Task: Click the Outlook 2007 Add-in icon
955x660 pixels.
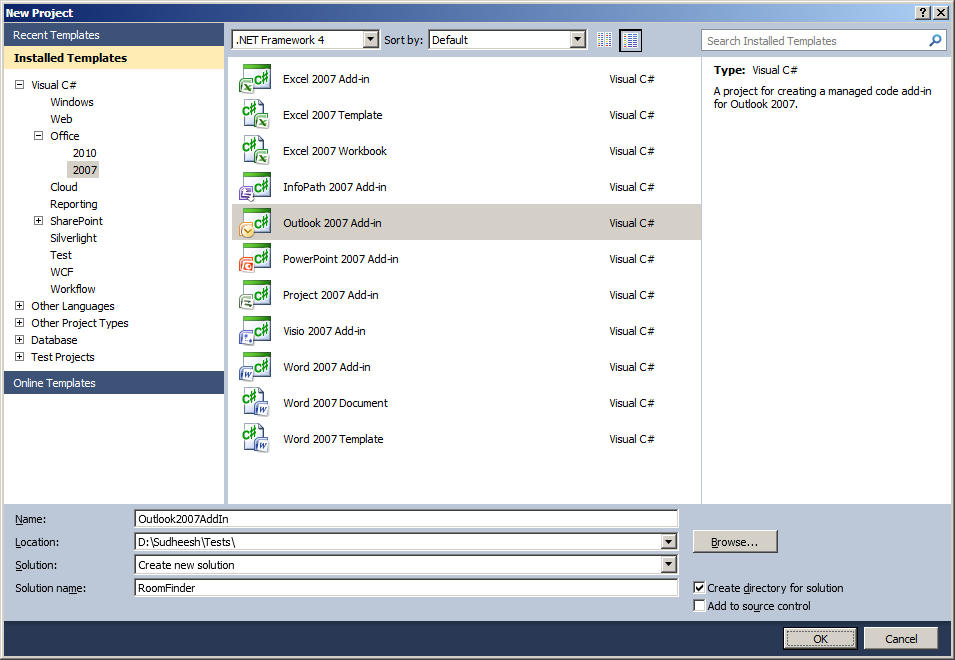Action: pos(255,222)
